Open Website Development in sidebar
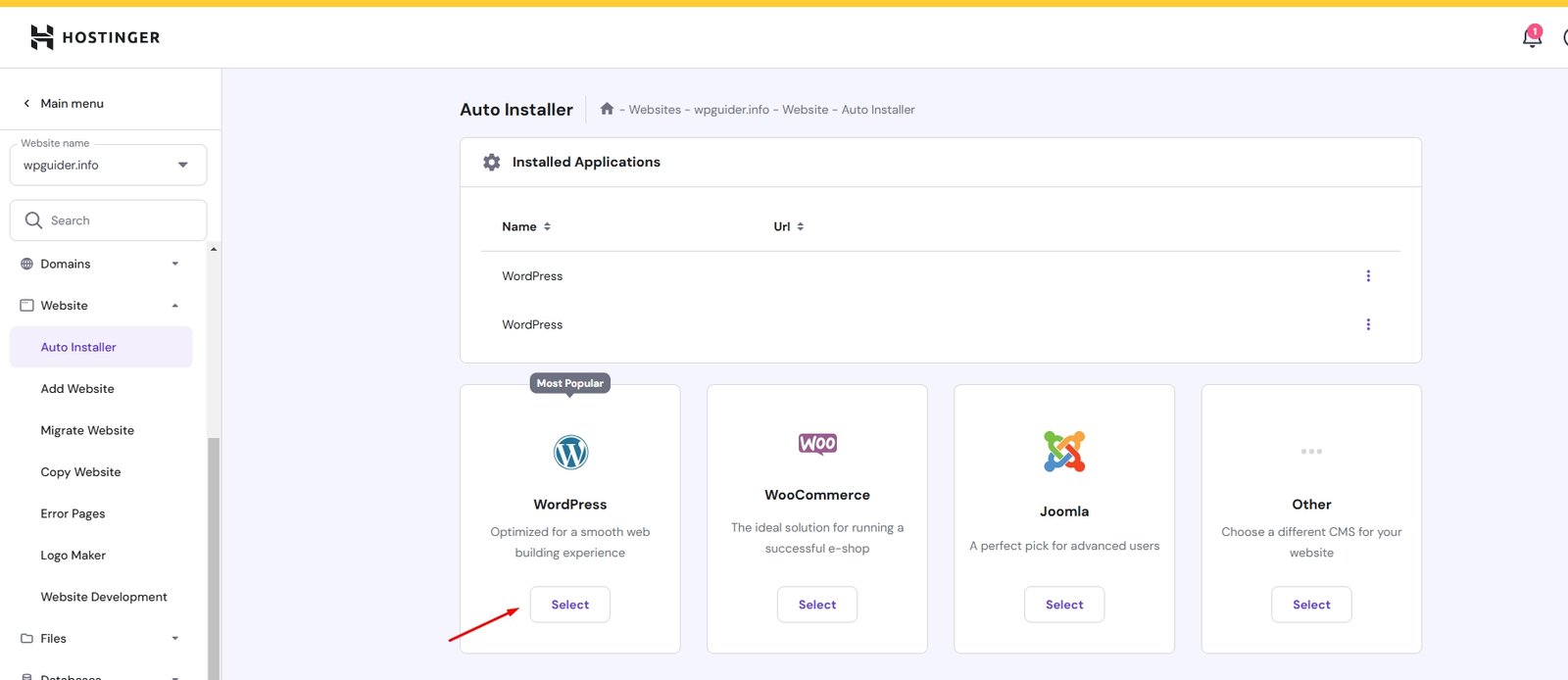Viewport: 1568px width, 680px height. [x=104, y=597]
